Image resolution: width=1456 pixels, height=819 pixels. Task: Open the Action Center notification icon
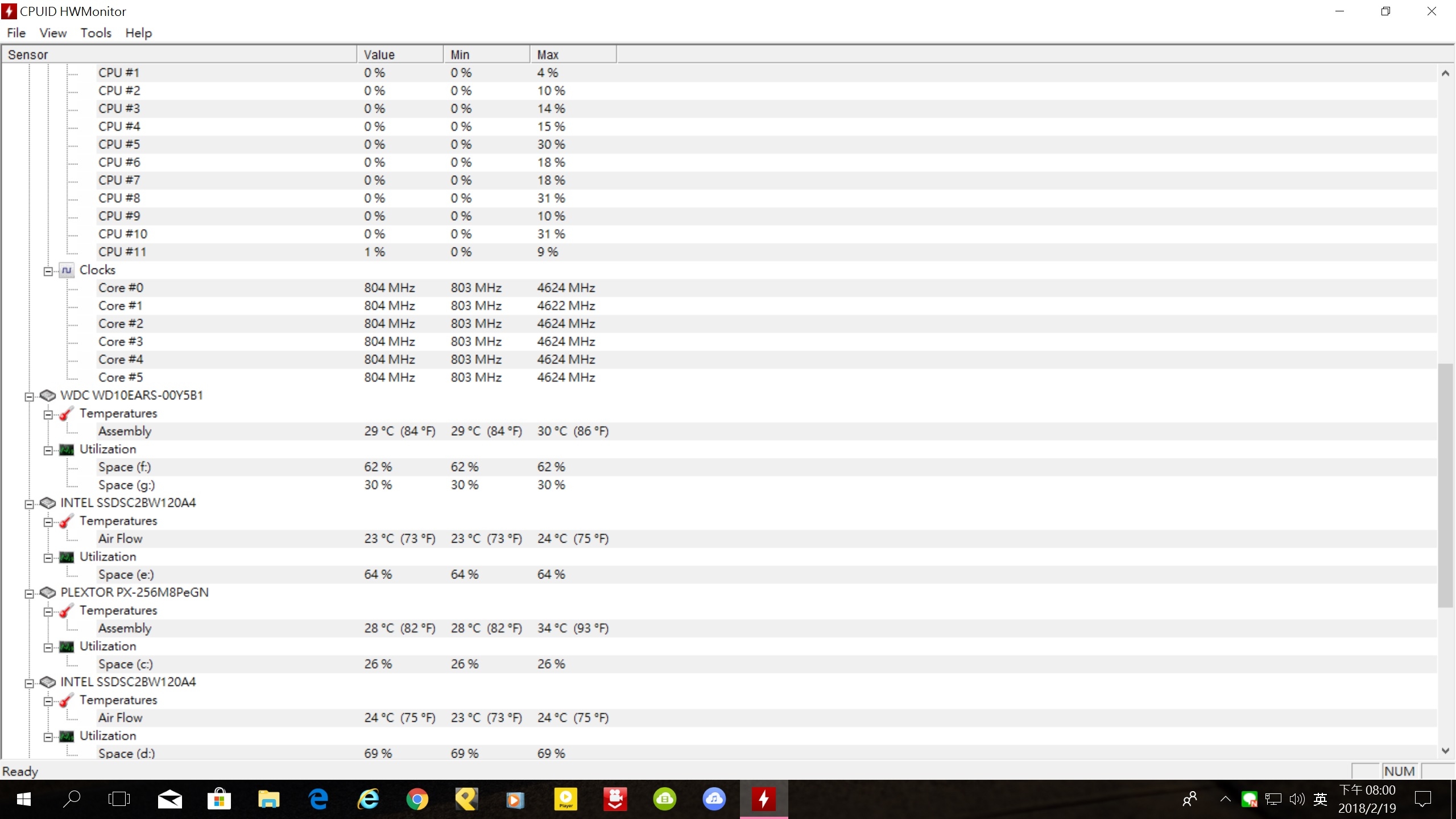pos(1422,799)
